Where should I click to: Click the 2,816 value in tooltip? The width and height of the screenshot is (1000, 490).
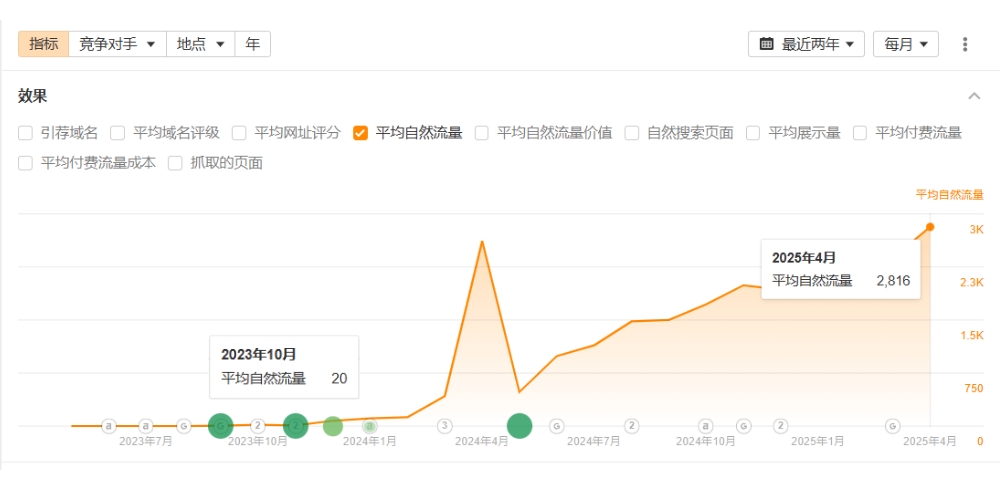(x=893, y=281)
